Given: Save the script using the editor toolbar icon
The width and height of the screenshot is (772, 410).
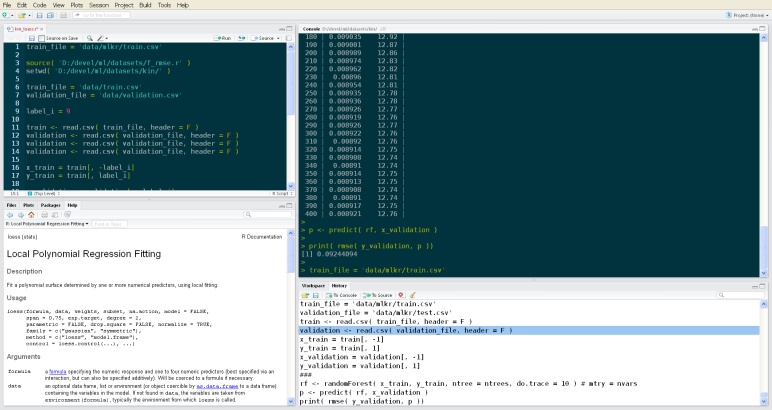Looking at the screenshot, I should pos(32,38).
